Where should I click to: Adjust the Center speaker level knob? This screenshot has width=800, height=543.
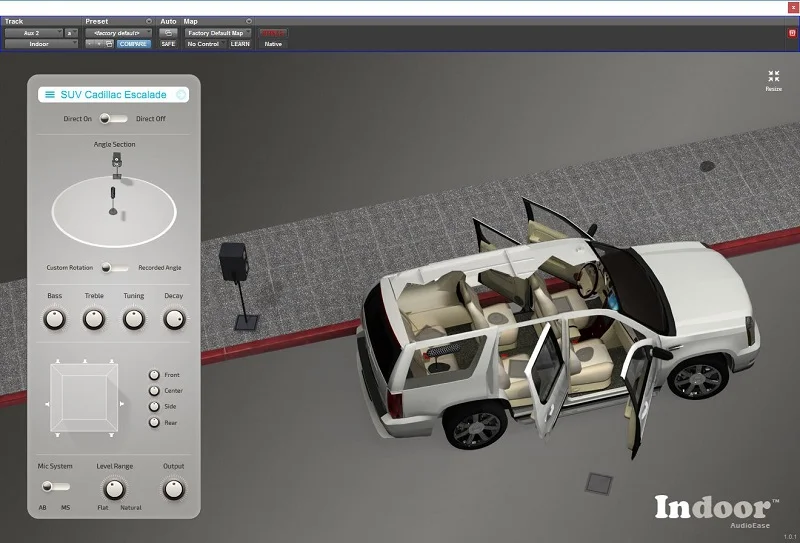[x=154, y=391]
